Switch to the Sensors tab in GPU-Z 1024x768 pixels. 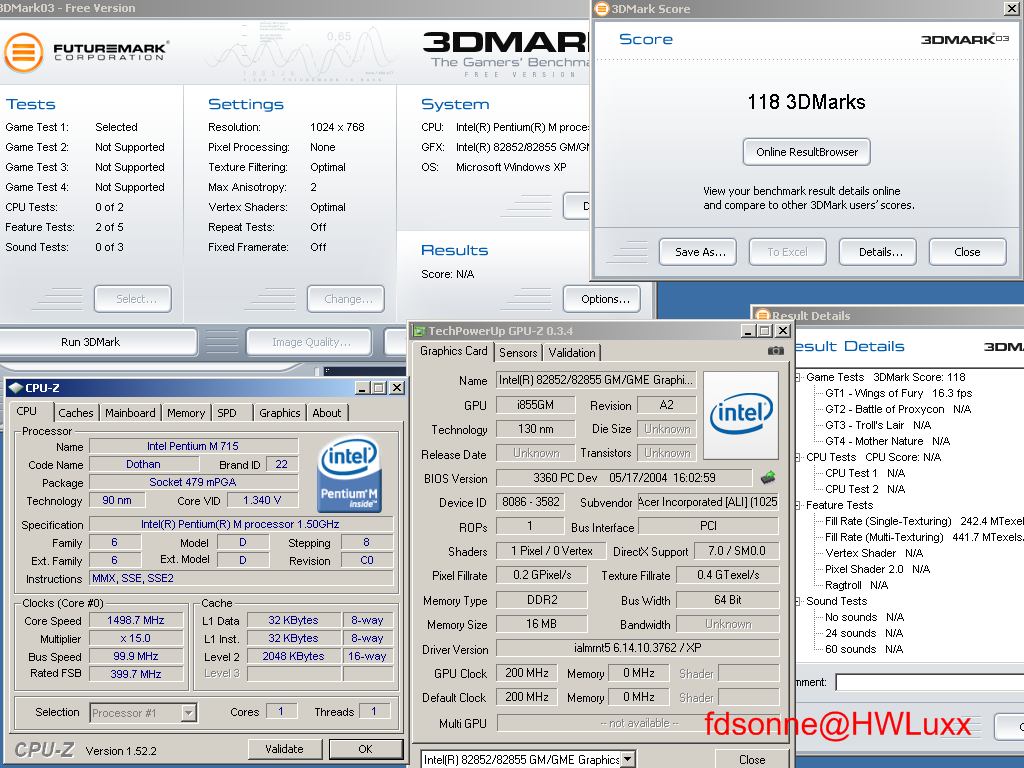518,353
